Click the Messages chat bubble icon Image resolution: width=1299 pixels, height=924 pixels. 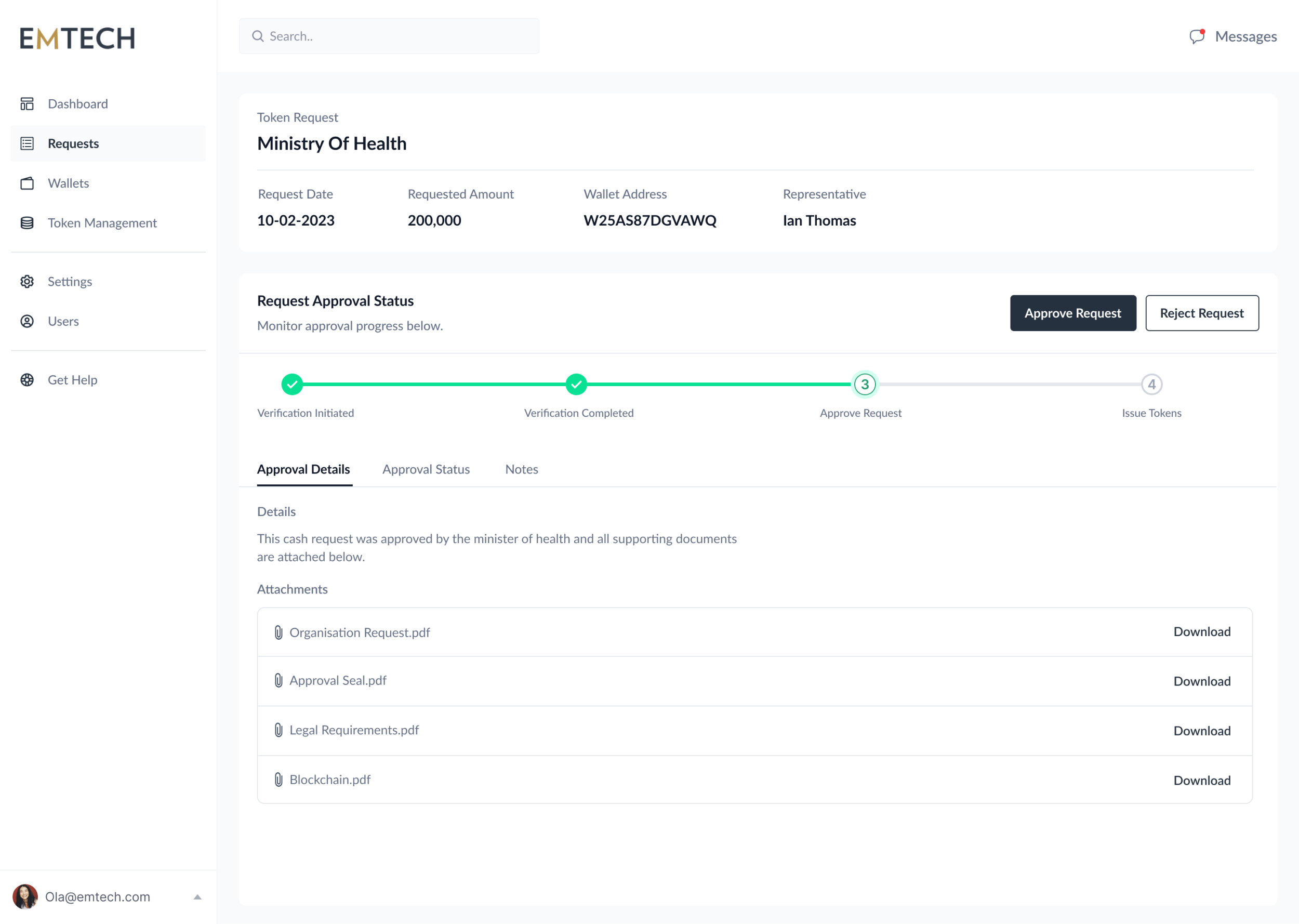1197,36
